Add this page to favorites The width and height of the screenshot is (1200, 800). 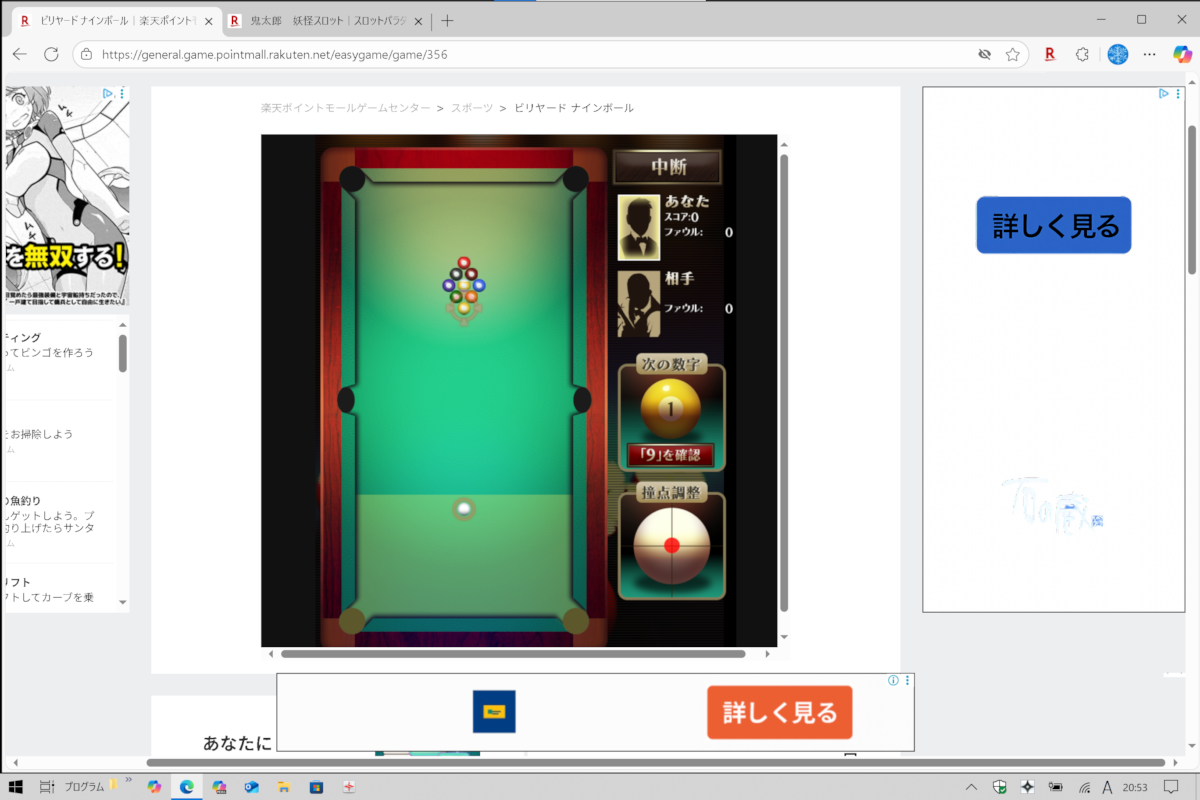click(1013, 54)
